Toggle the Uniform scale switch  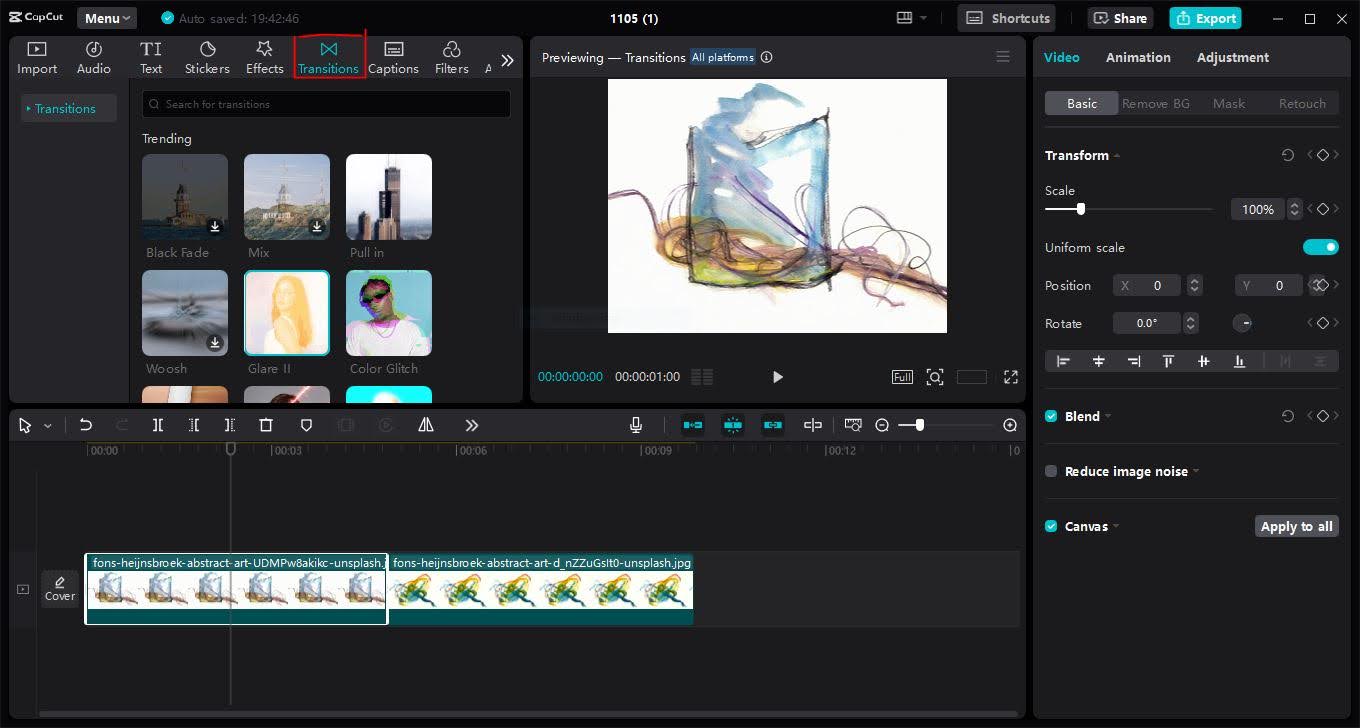click(x=1320, y=247)
